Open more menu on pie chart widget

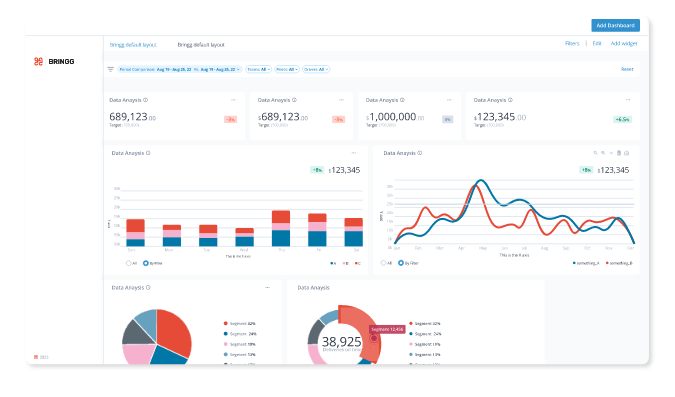point(268,288)
